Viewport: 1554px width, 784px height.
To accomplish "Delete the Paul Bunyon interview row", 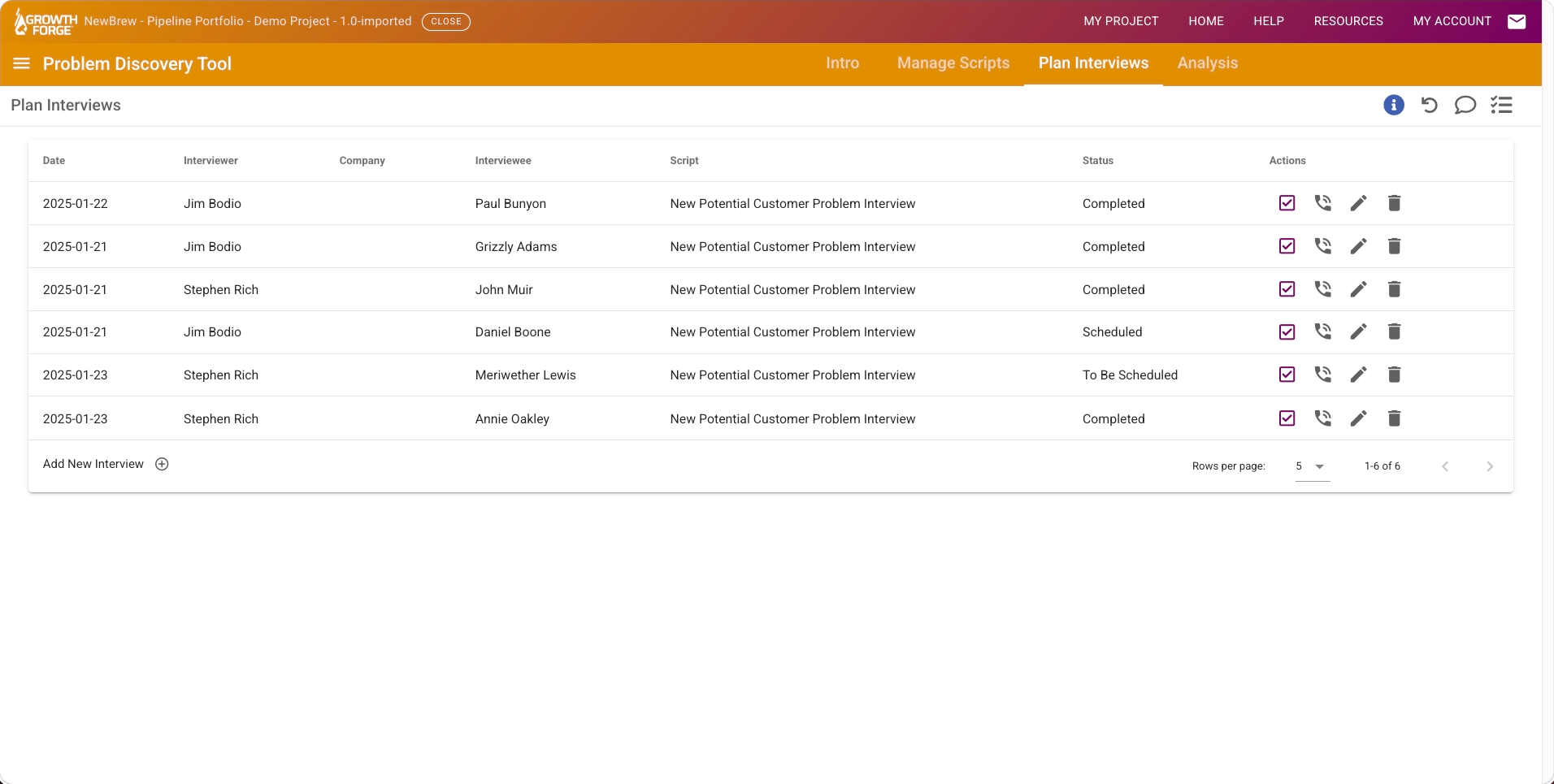I will point(1395,203).
